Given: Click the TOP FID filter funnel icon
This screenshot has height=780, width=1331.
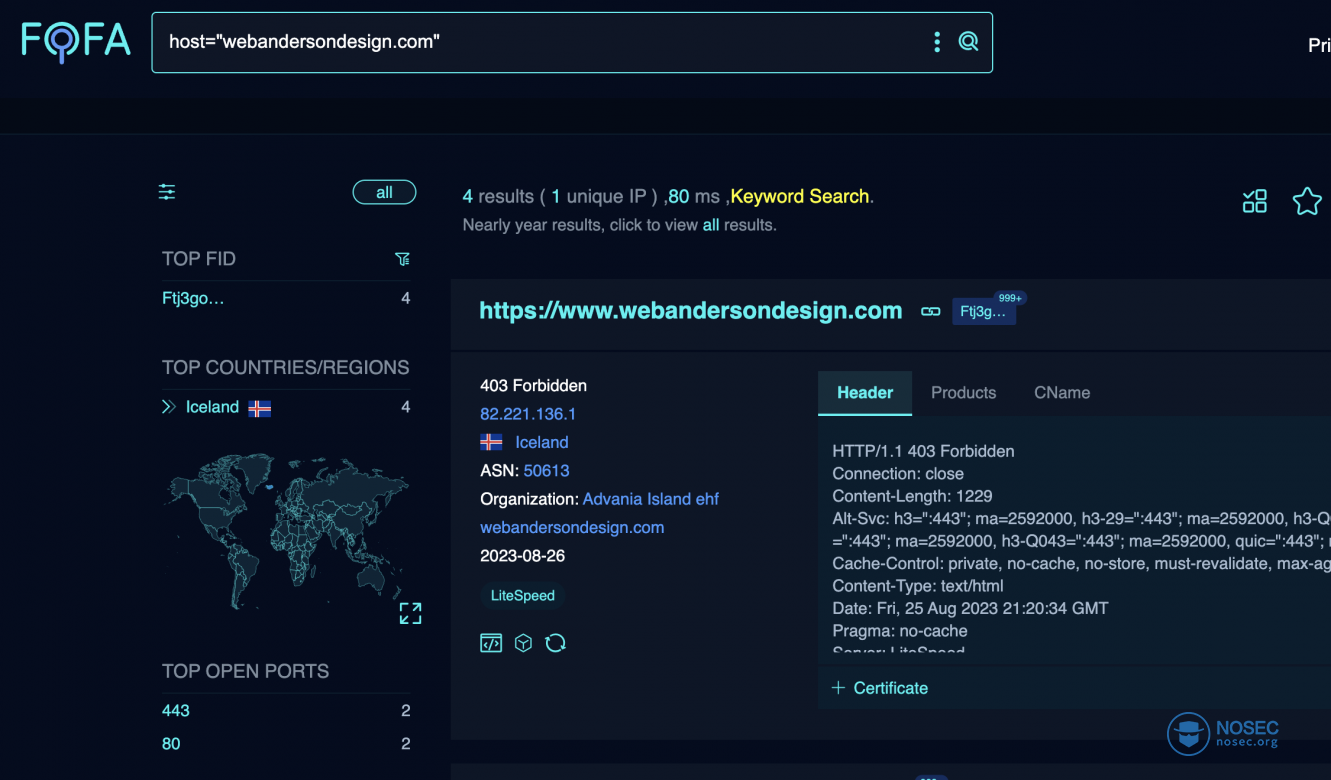Looking at the screenshot, I should pyautogui.click(x=402, y=259).
